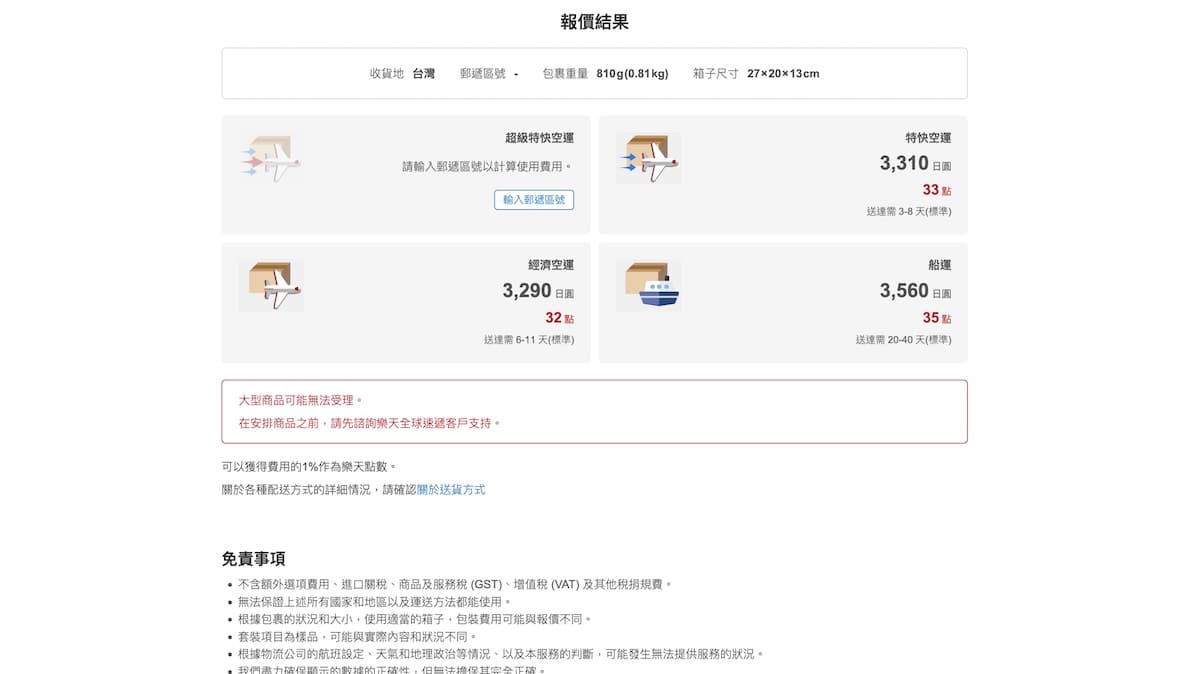This screenshot has width=1200, height=674.
Task: Open the 關於送貨方式 link
Action: [x=451, y=490]
